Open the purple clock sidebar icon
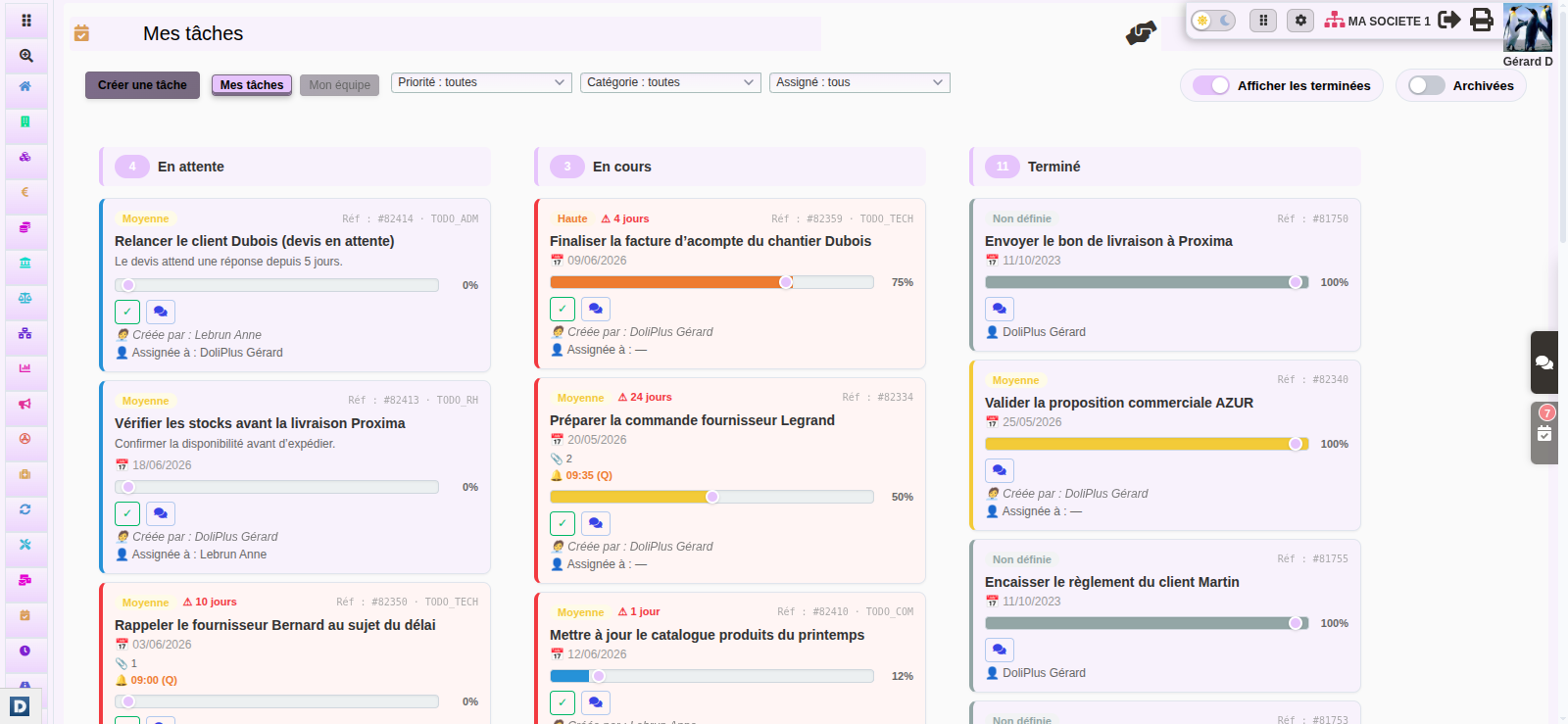Image resolution: width=1568 pixels, height=724 pixels. (x=25, y=651)
